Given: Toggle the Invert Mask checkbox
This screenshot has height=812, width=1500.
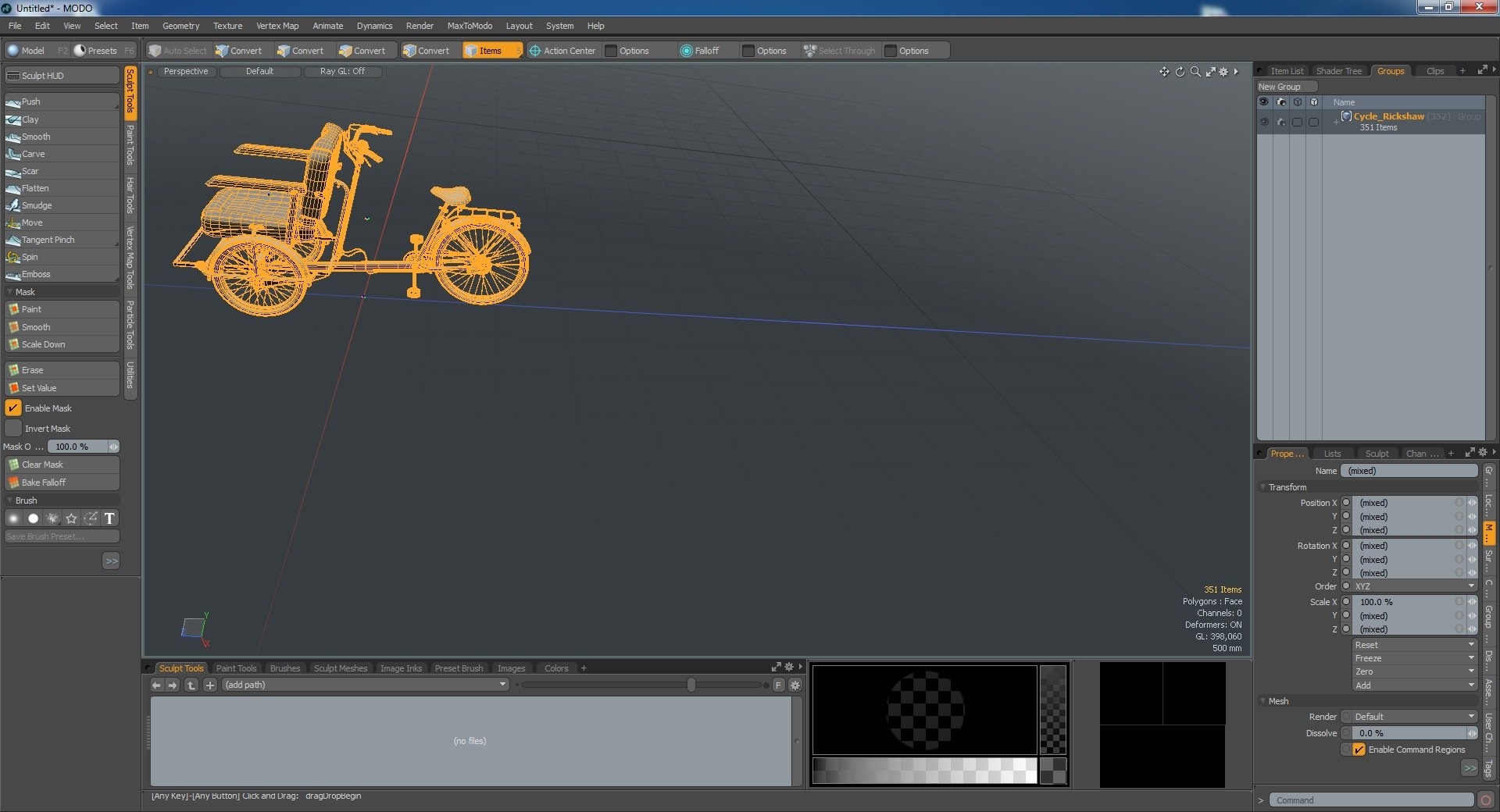Looking at the screenshot, I should (13, 429).
